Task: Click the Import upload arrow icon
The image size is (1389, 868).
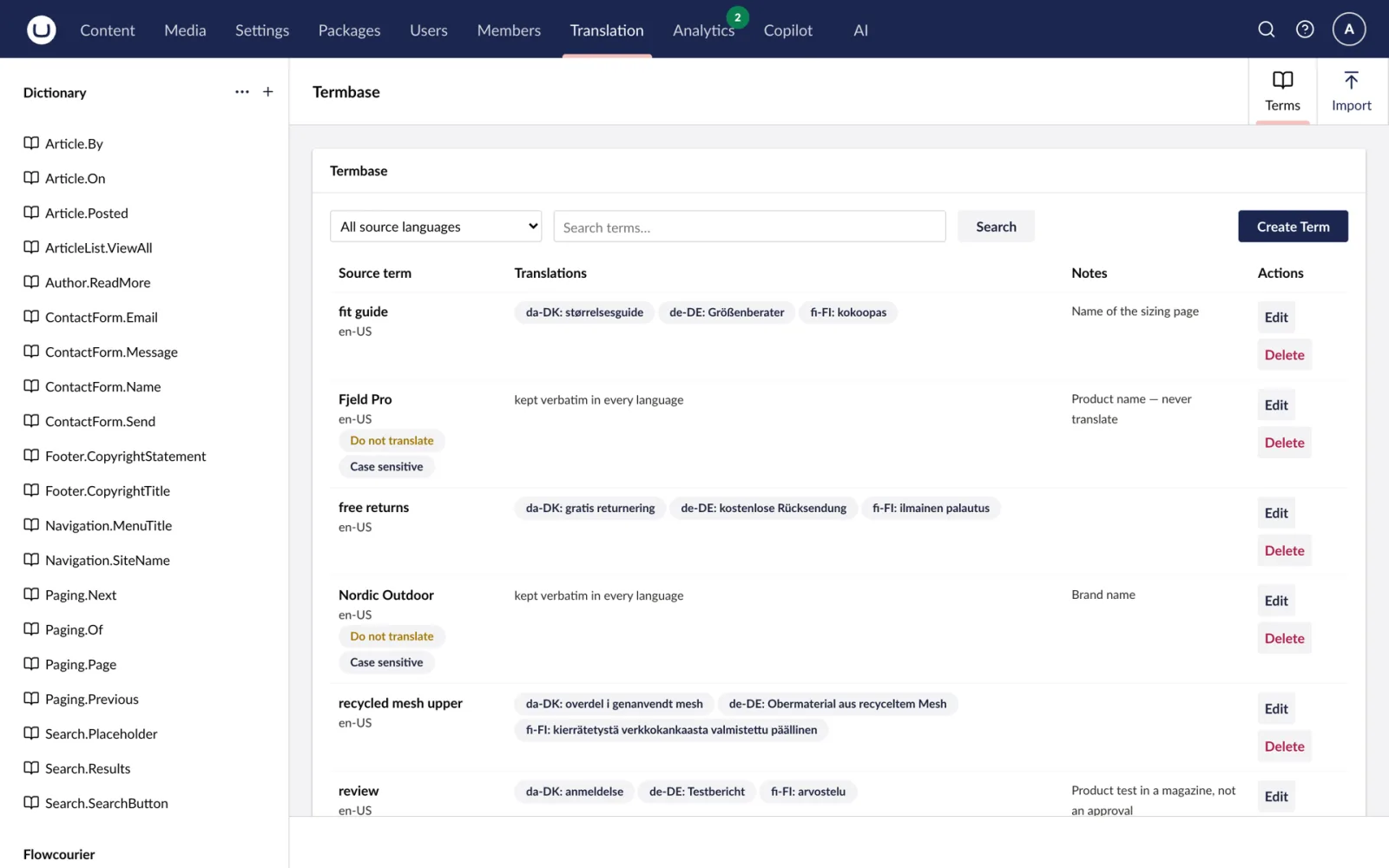Action: [x=1351, y=80]
